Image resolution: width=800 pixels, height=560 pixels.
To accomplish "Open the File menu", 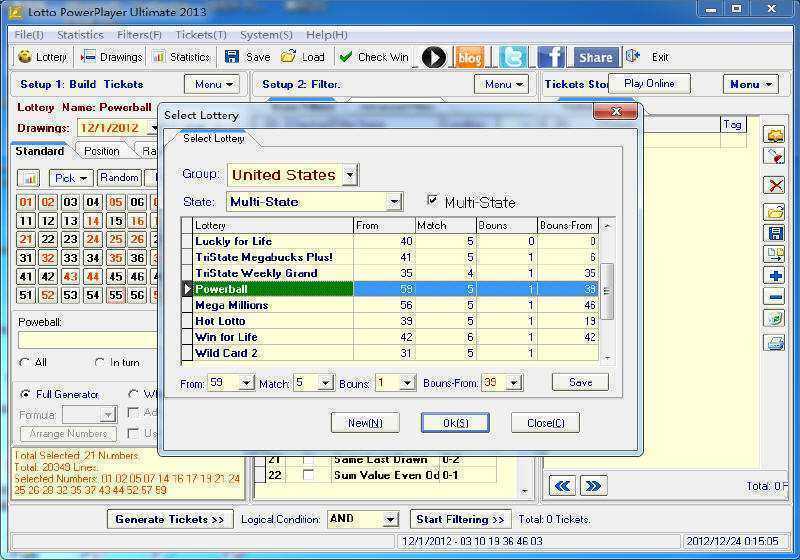I will tap(29, 35).
